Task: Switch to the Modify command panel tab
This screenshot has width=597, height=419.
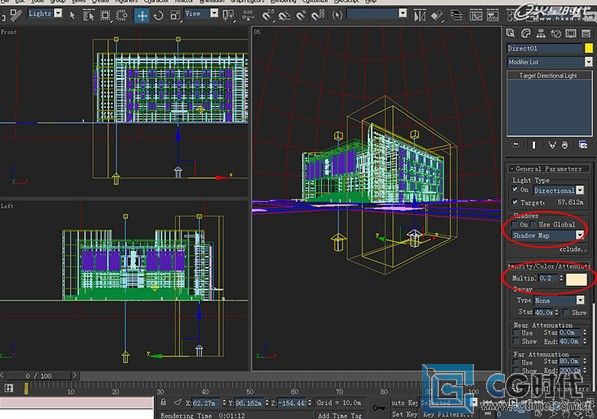Action: pyautogui.click(x=526, y=34)
